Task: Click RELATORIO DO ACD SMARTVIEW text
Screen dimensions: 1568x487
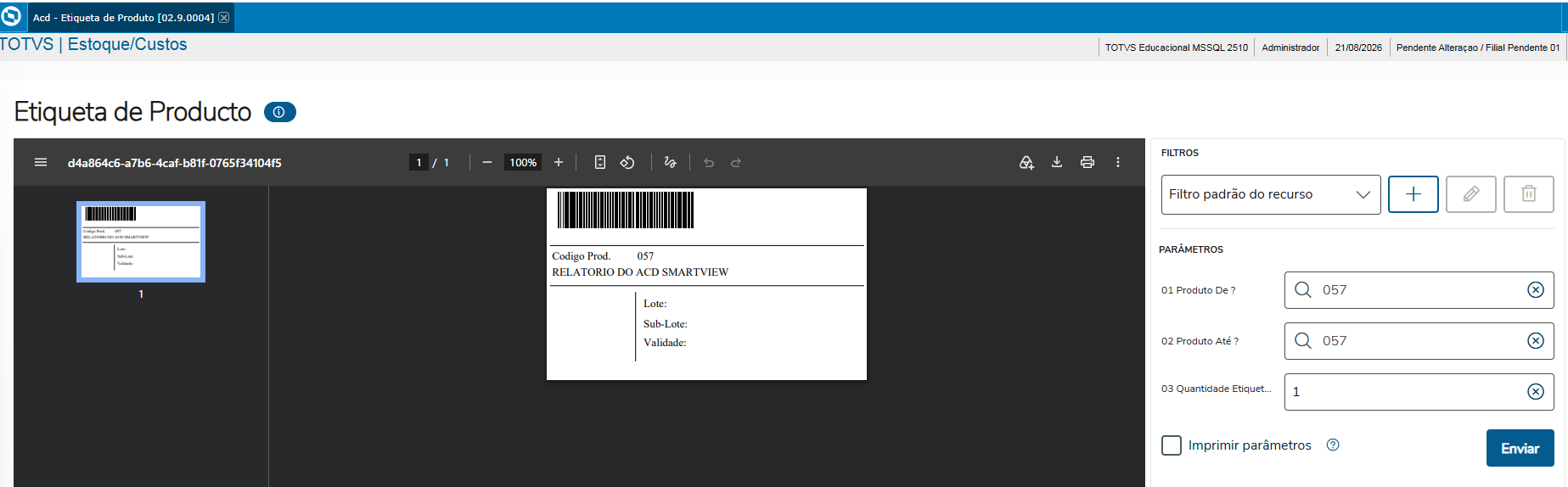Action: tap(640, 272)
